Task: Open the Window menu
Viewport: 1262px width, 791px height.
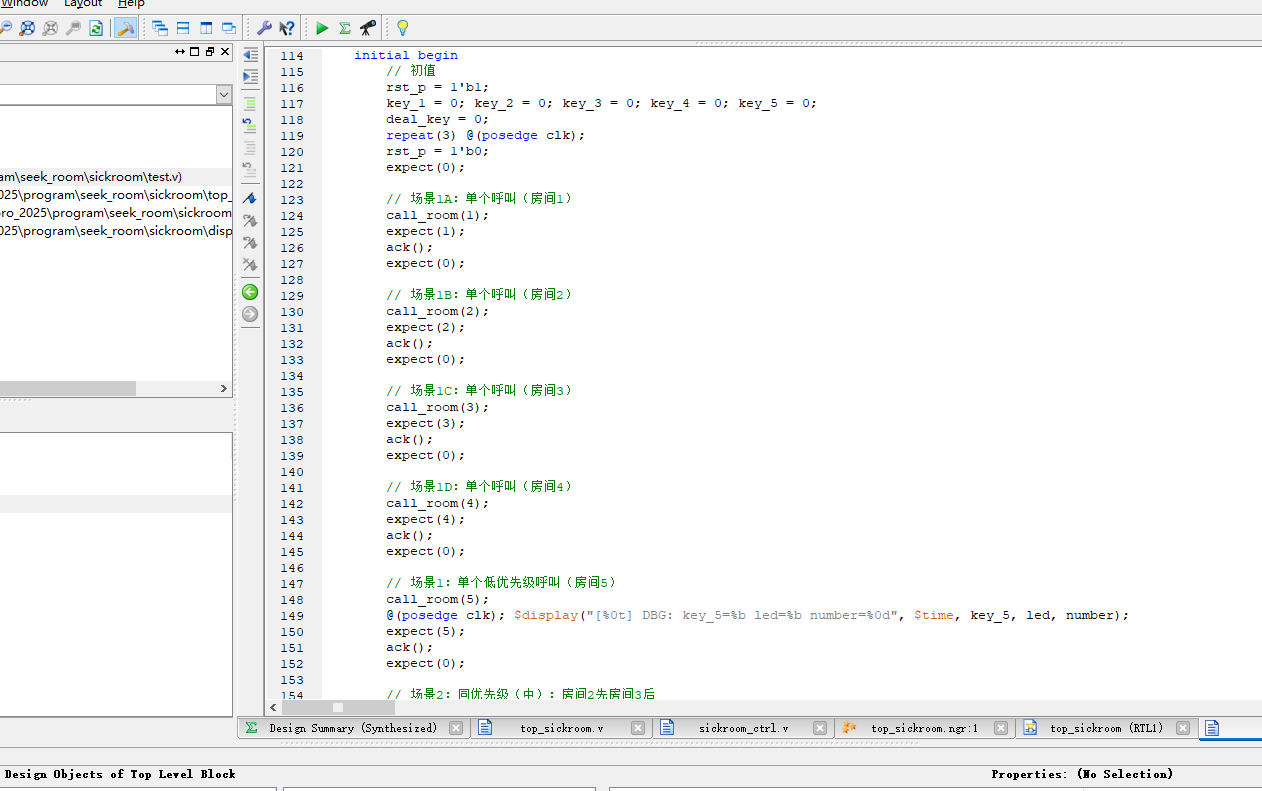Action: 24,4
